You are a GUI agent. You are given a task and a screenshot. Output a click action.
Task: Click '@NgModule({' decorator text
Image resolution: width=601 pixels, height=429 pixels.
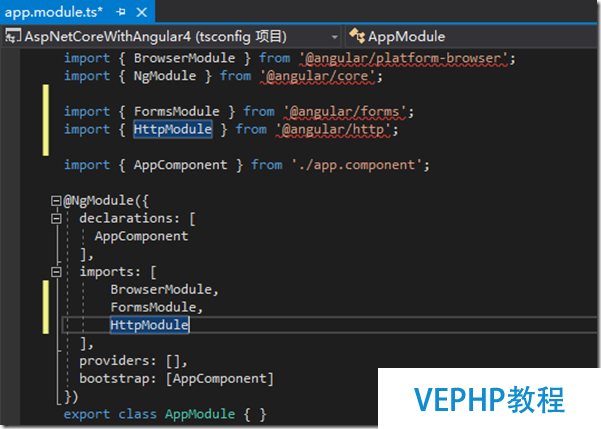(106, 201)
